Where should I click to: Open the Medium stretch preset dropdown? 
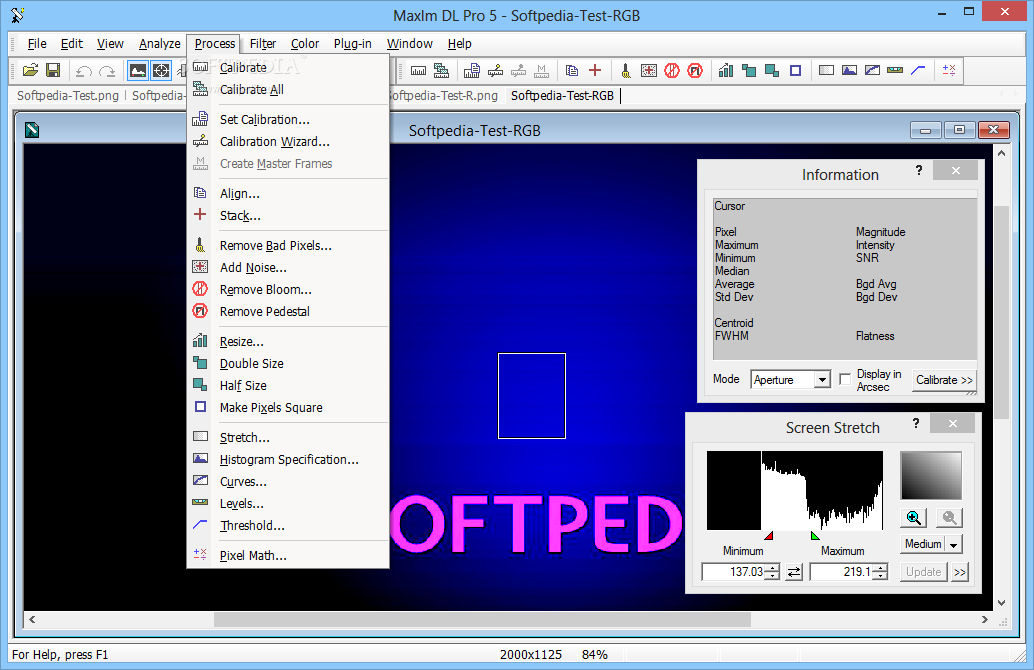[954, 545]
